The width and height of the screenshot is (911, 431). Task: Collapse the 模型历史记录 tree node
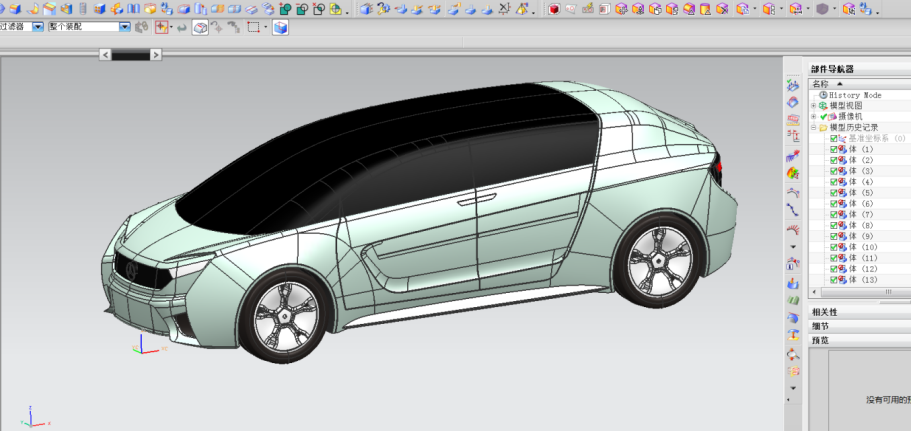(x=813, y=128)
